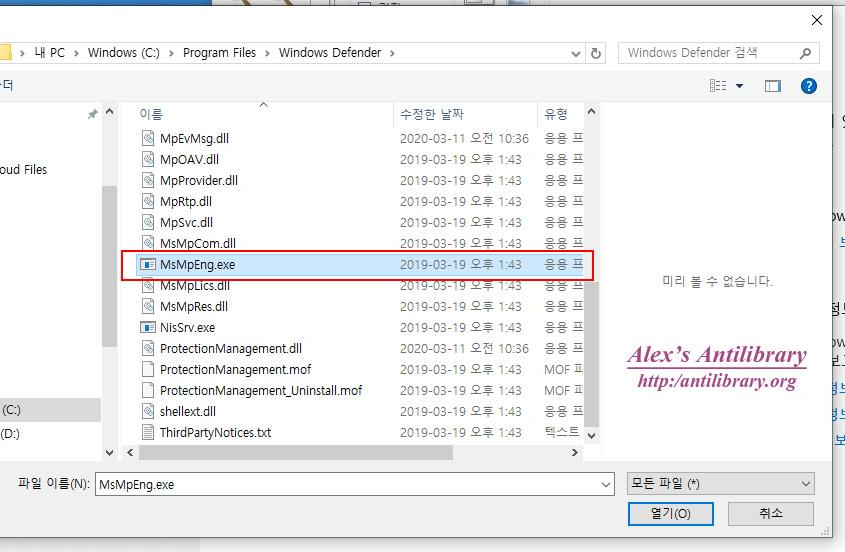This screenshot has height=552, width=845.
Task: Navigate to Program Files breadcrumb
Action: [x=219, y=53]
